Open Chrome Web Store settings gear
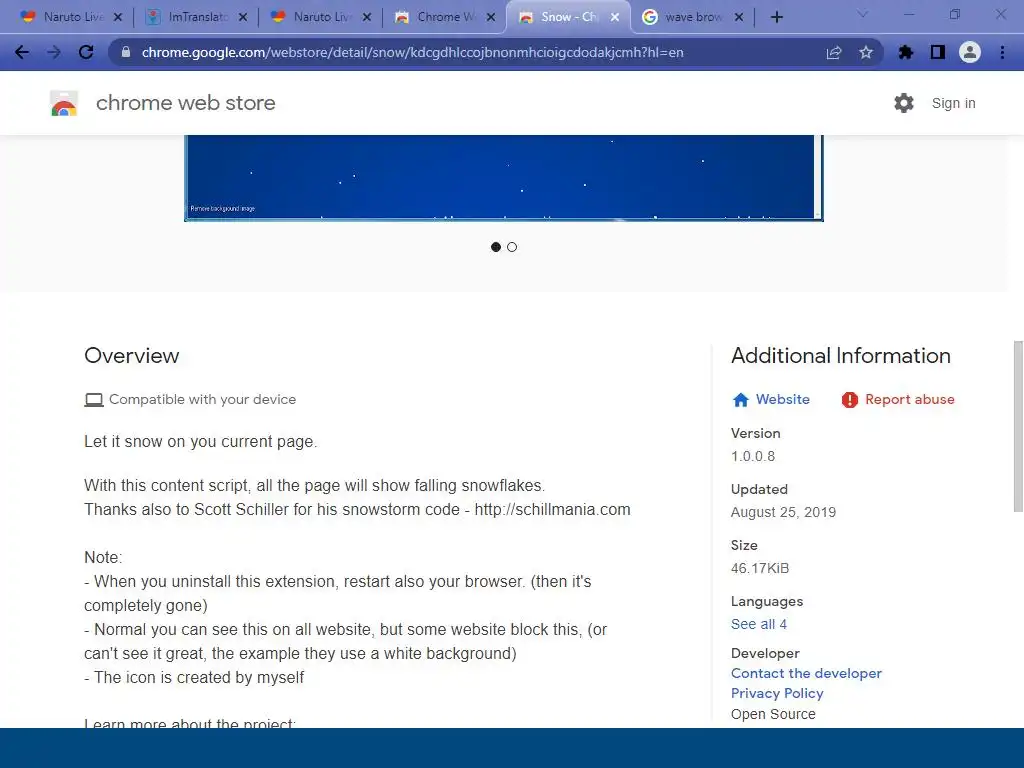The width and height of the screenshot is (1024, 768). pyautogui.click(x=904, y=103)
